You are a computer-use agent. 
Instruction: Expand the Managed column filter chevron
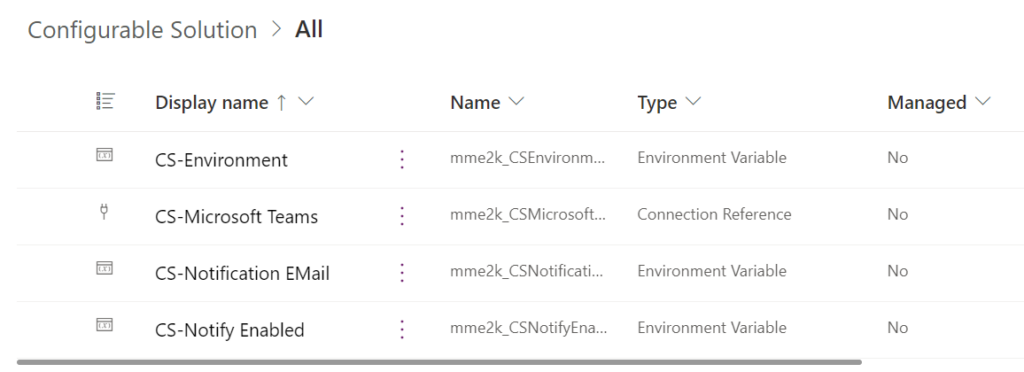(x=982, y=102)
